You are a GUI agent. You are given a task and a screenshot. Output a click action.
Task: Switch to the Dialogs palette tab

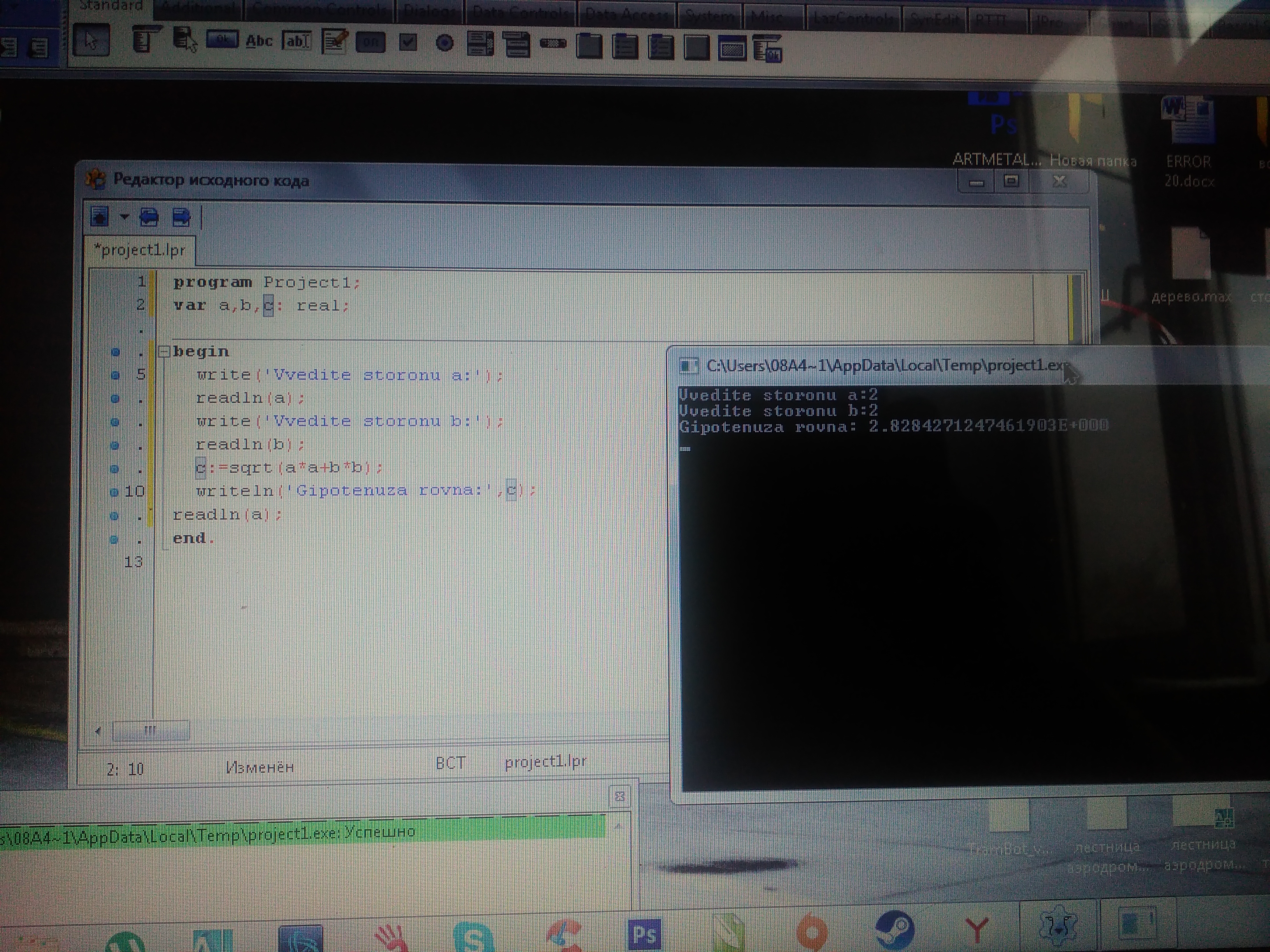429,12
